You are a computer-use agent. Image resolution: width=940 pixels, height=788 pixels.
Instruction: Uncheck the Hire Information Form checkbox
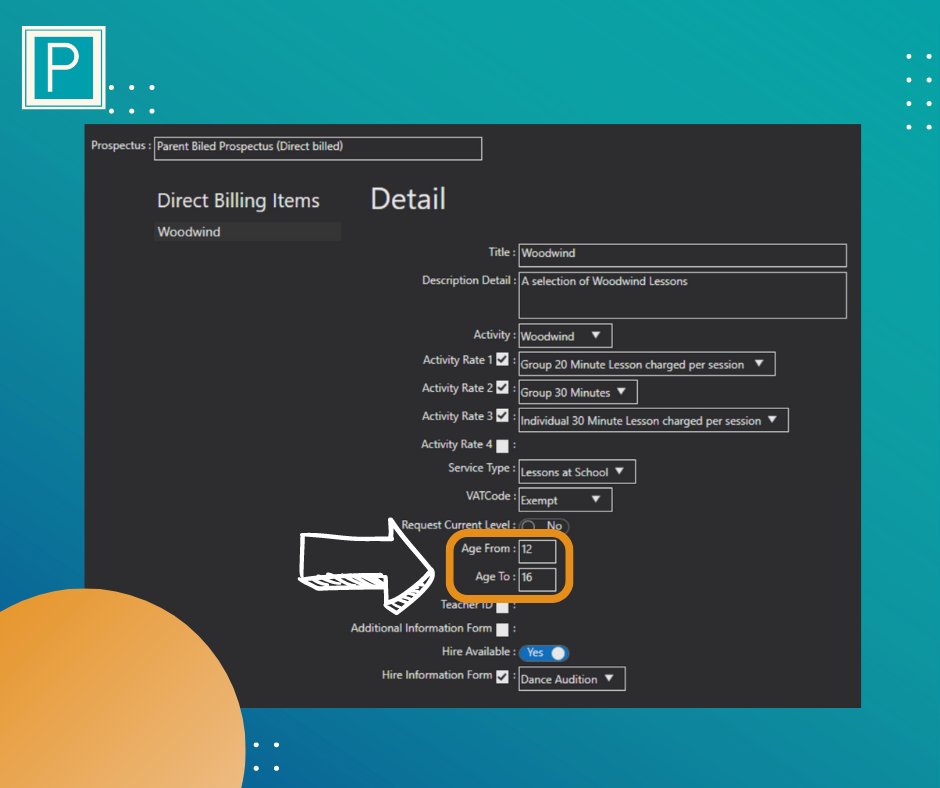pos(502,676)
